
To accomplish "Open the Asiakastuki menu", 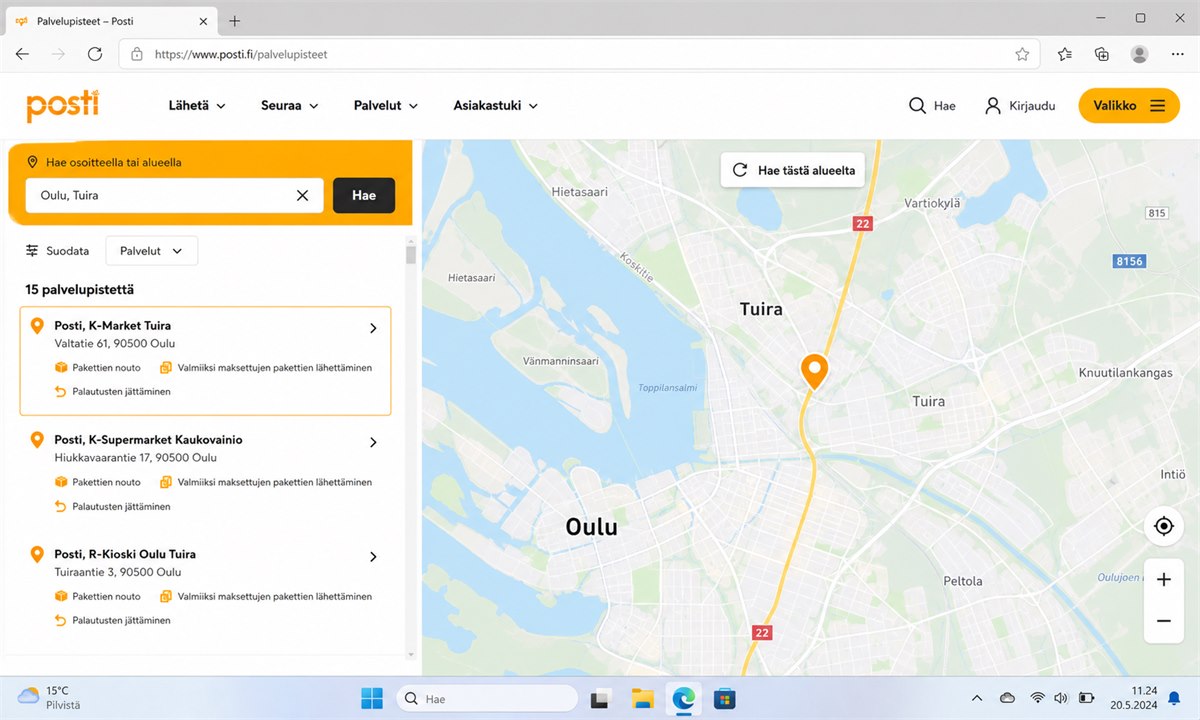I will pyautogui.click(x=495, y=105).
